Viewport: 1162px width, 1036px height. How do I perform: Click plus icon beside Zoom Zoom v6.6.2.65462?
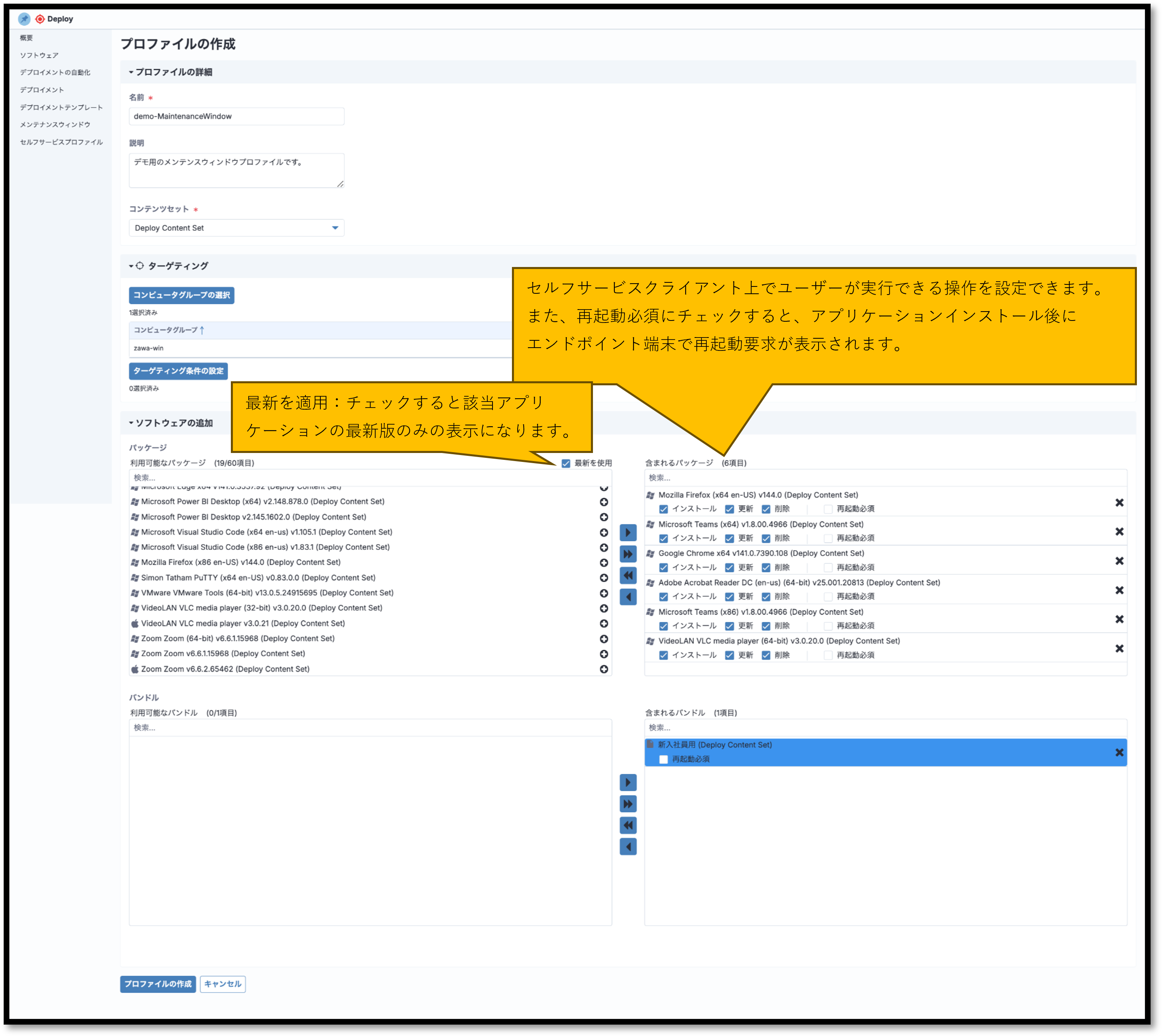[x=604, y=669]
